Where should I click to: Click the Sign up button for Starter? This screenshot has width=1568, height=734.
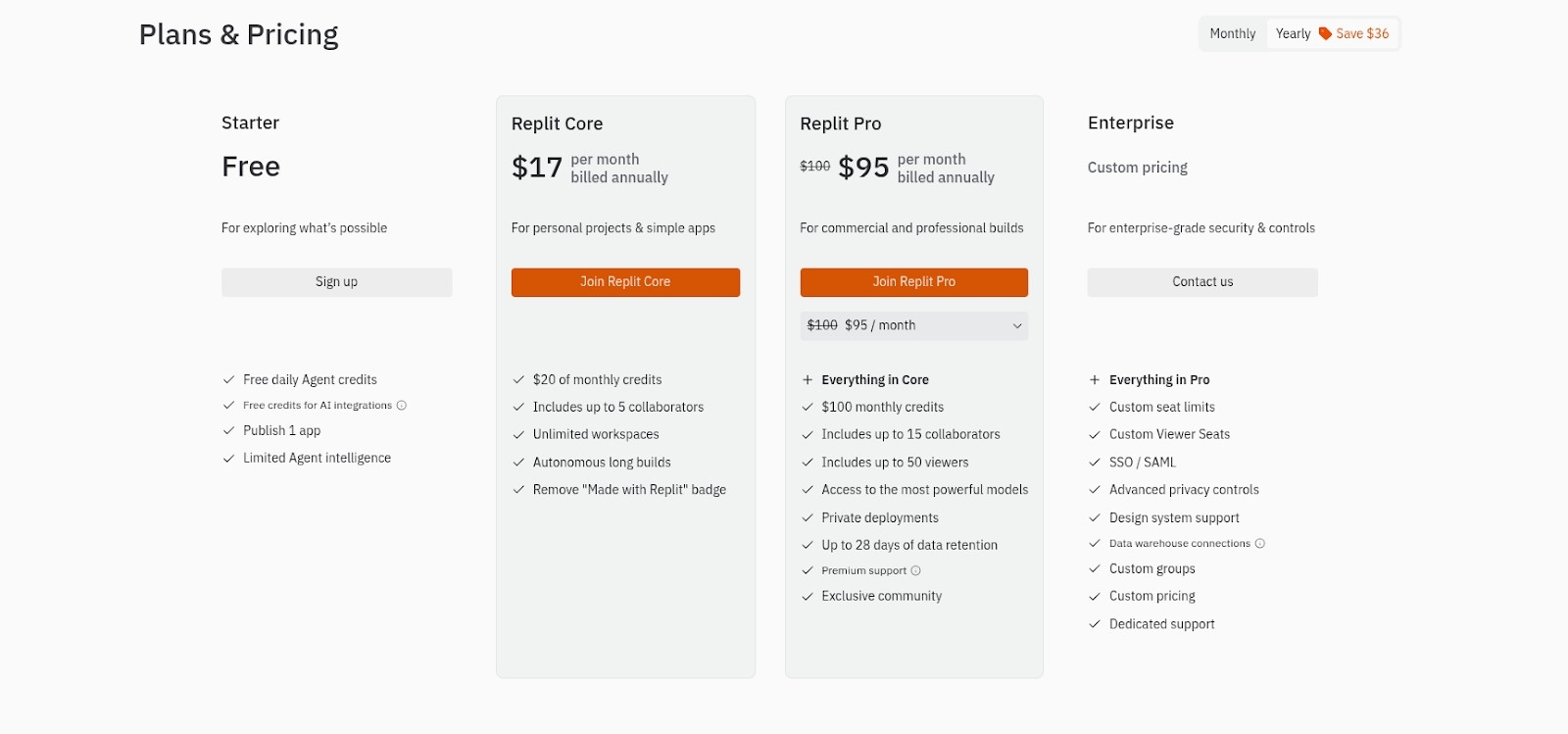336,281
